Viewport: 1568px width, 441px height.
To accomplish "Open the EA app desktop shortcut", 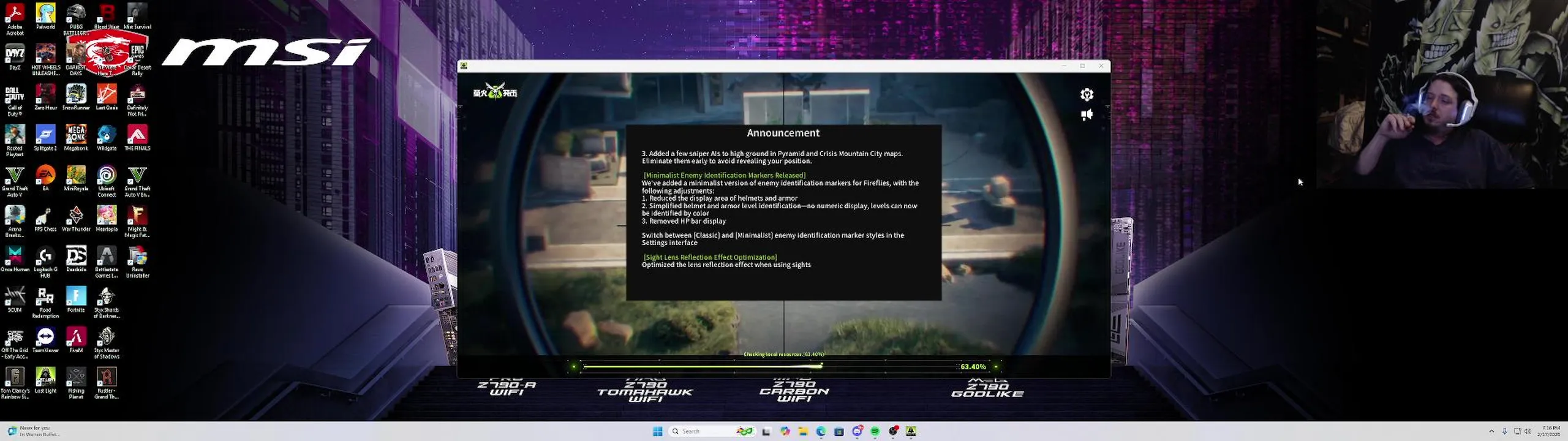I will pyautogui.click(x=45, y=178).
